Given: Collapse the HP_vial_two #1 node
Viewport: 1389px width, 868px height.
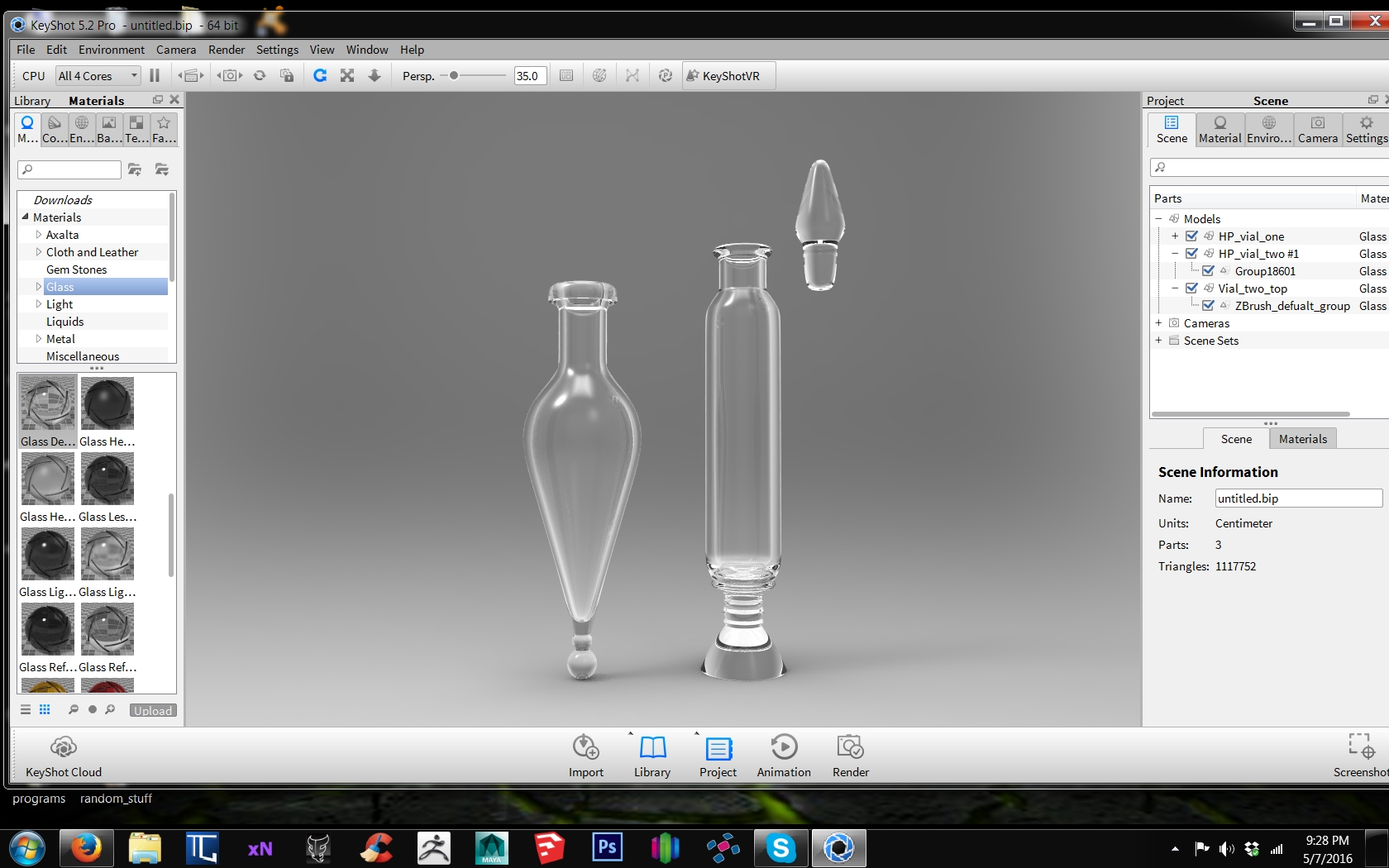Looking at the screenshot, I should pos(1175,254).
